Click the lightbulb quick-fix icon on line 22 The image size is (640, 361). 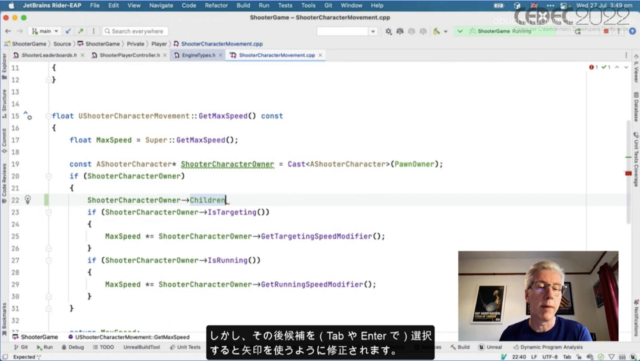(x=28, y=200)
